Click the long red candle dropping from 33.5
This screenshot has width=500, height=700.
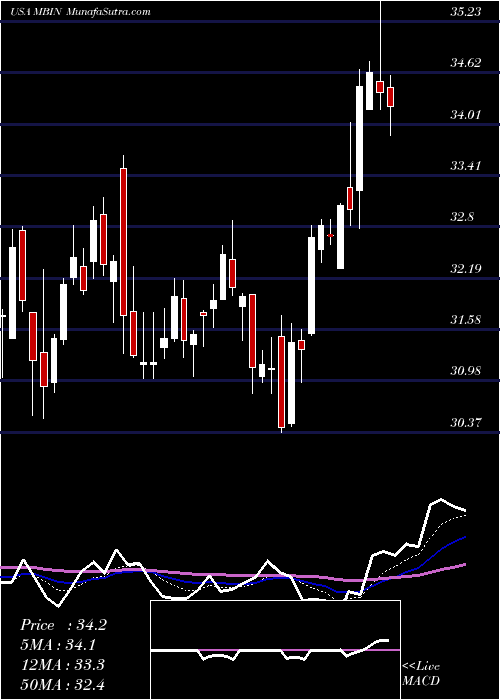coord(123,242)
